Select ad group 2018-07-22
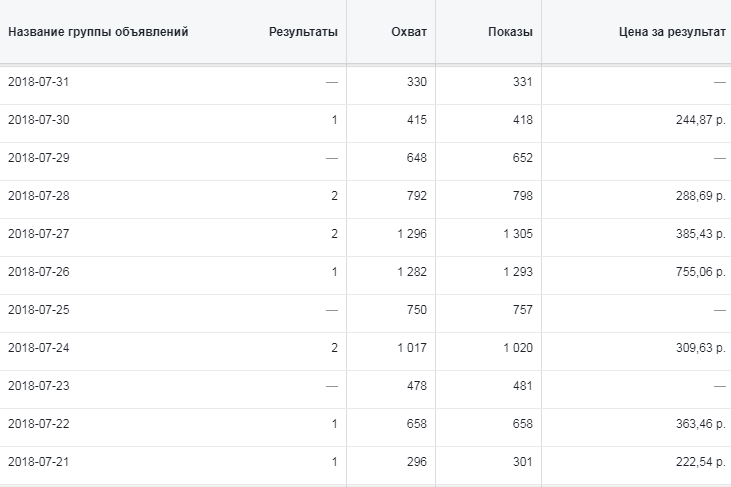 pyautogui.click(x=39, y=424)
